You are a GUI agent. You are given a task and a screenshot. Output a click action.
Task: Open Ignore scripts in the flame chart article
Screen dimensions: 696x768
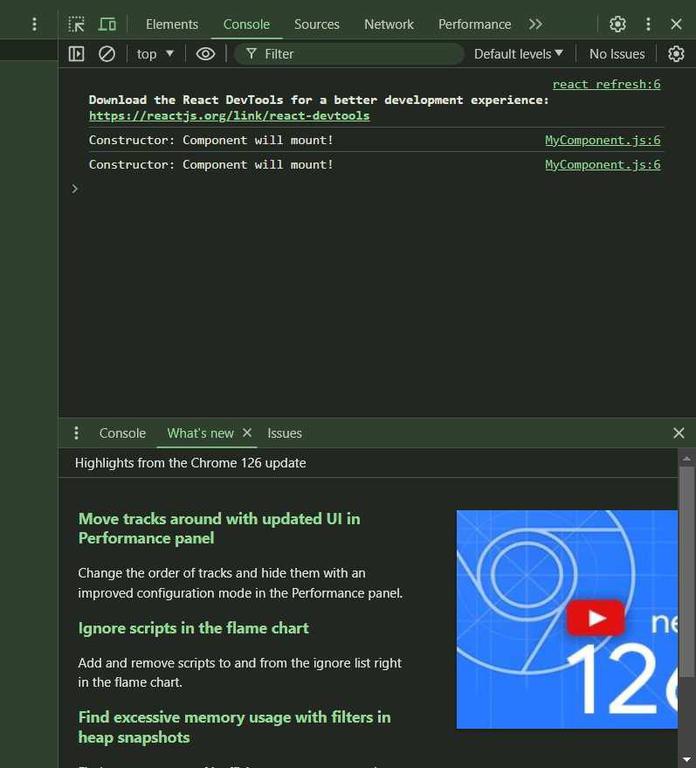[193, 628]
